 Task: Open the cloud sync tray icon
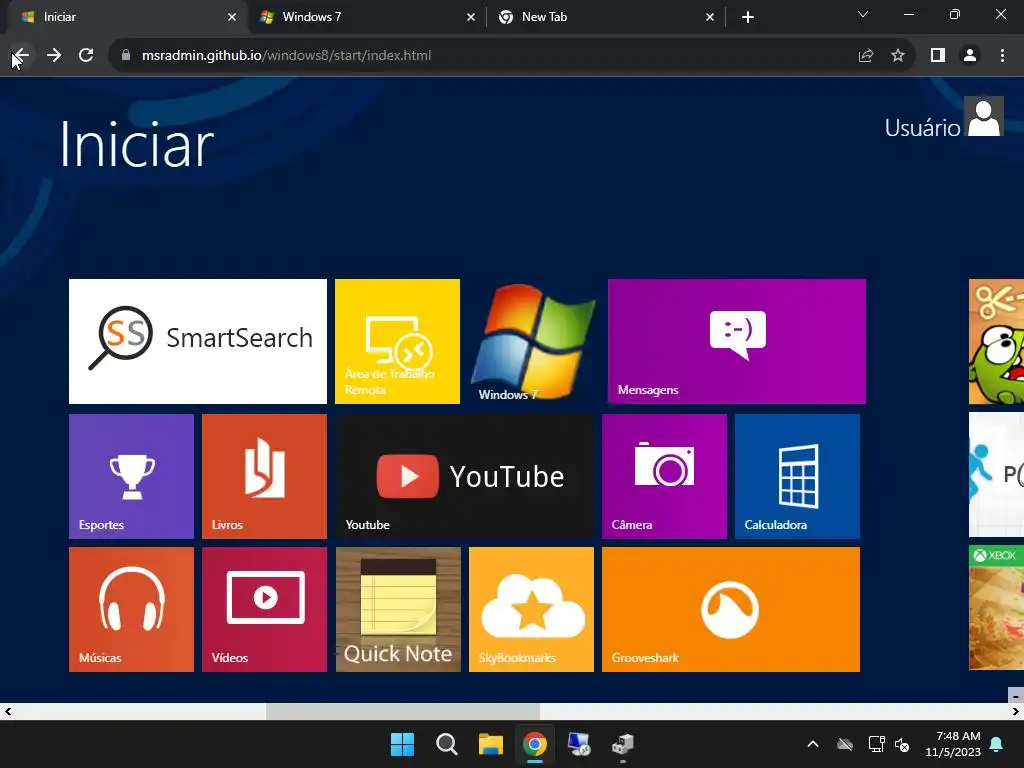845,744
